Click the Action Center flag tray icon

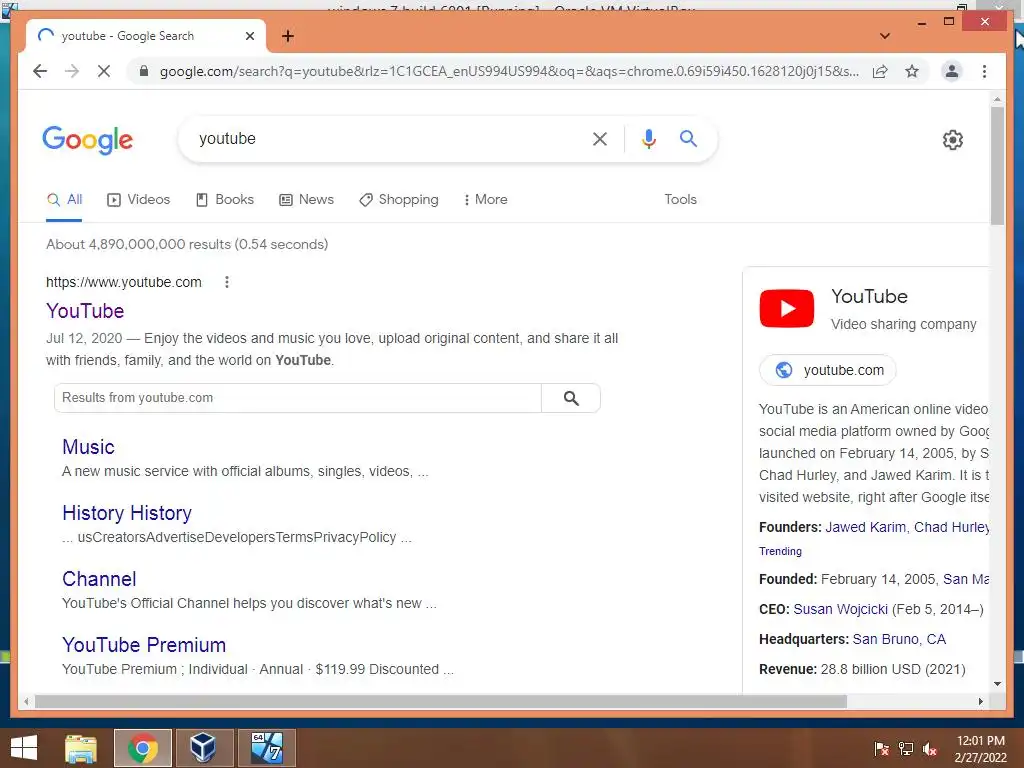coord(881,749)
